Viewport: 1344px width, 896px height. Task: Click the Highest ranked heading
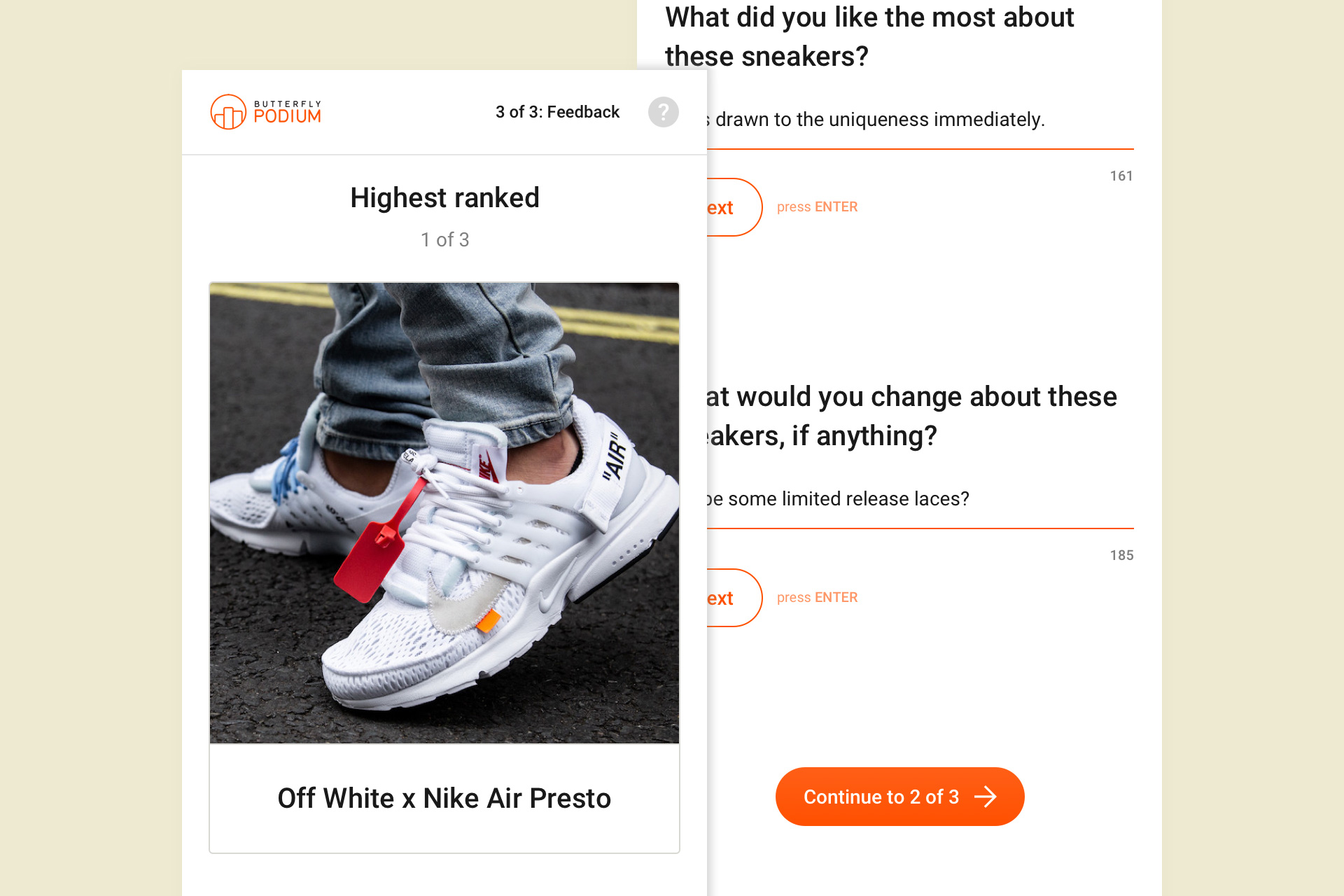pyautogui.click(x=444, y=198)
